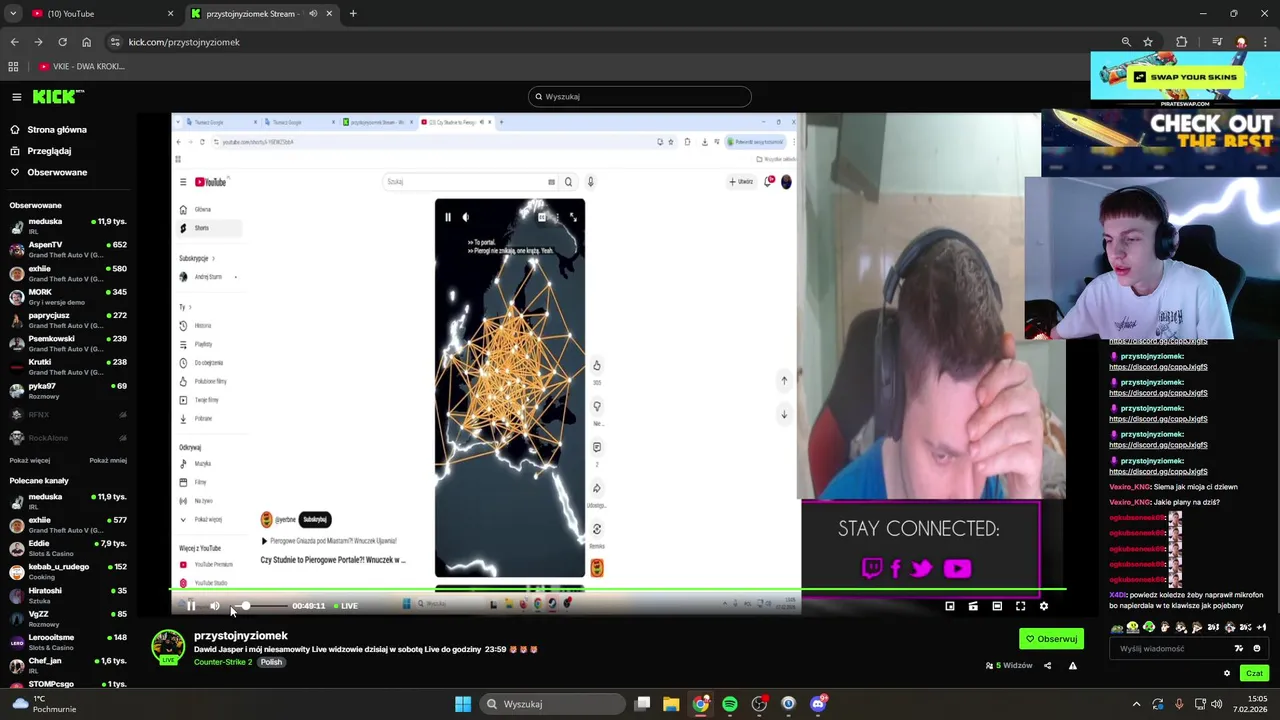This screenshot has width=1280, height=720.
Task: Enter fullscreen on the stream player
Action: [x=1020, y=606]
